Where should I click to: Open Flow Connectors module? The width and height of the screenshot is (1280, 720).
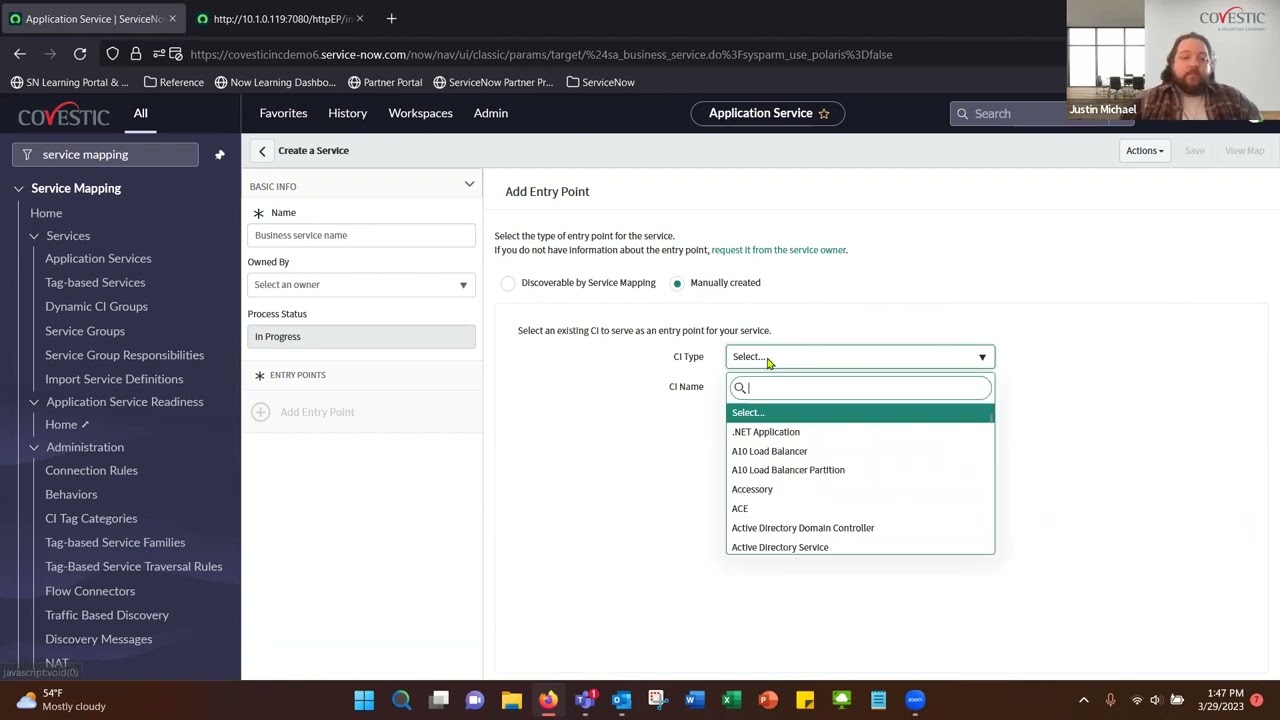tap(90, 591)
